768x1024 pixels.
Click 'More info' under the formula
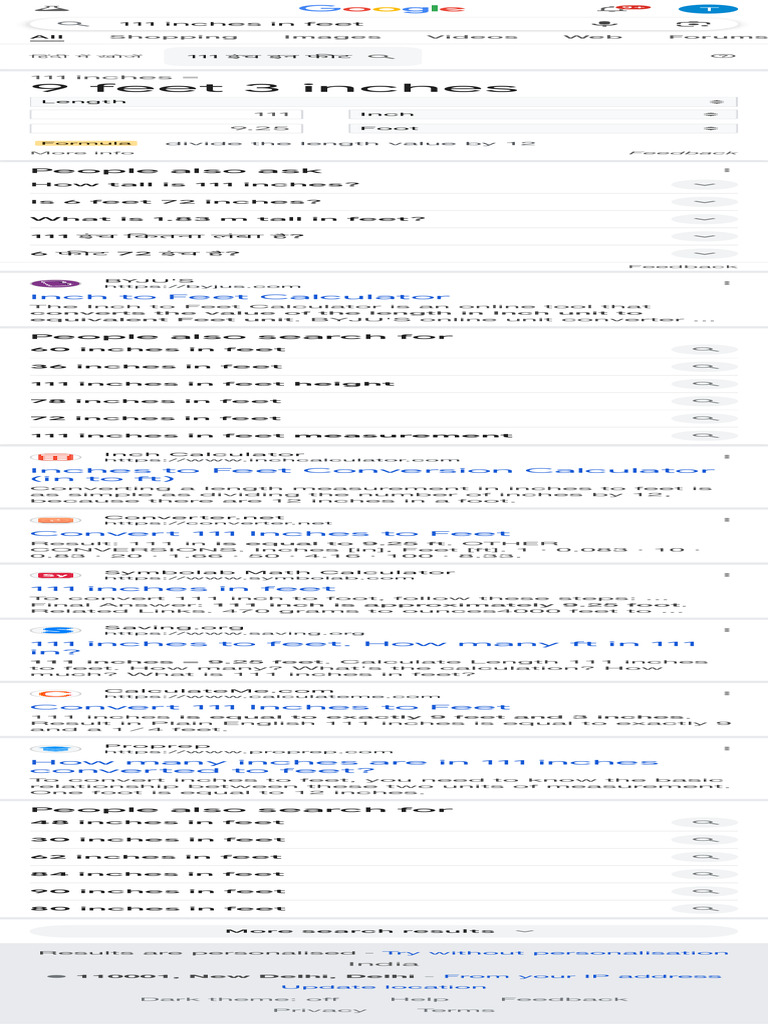coord(82,153)
